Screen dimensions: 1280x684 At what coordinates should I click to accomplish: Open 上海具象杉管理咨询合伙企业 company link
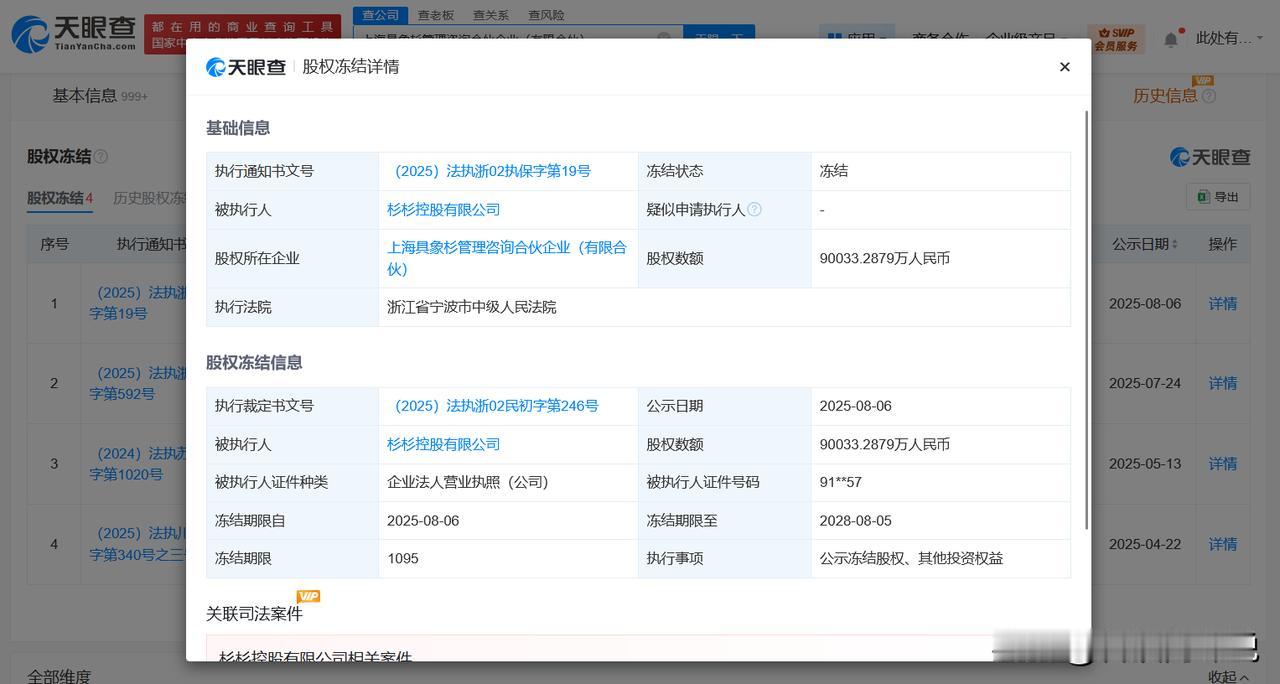pos(507,258)
